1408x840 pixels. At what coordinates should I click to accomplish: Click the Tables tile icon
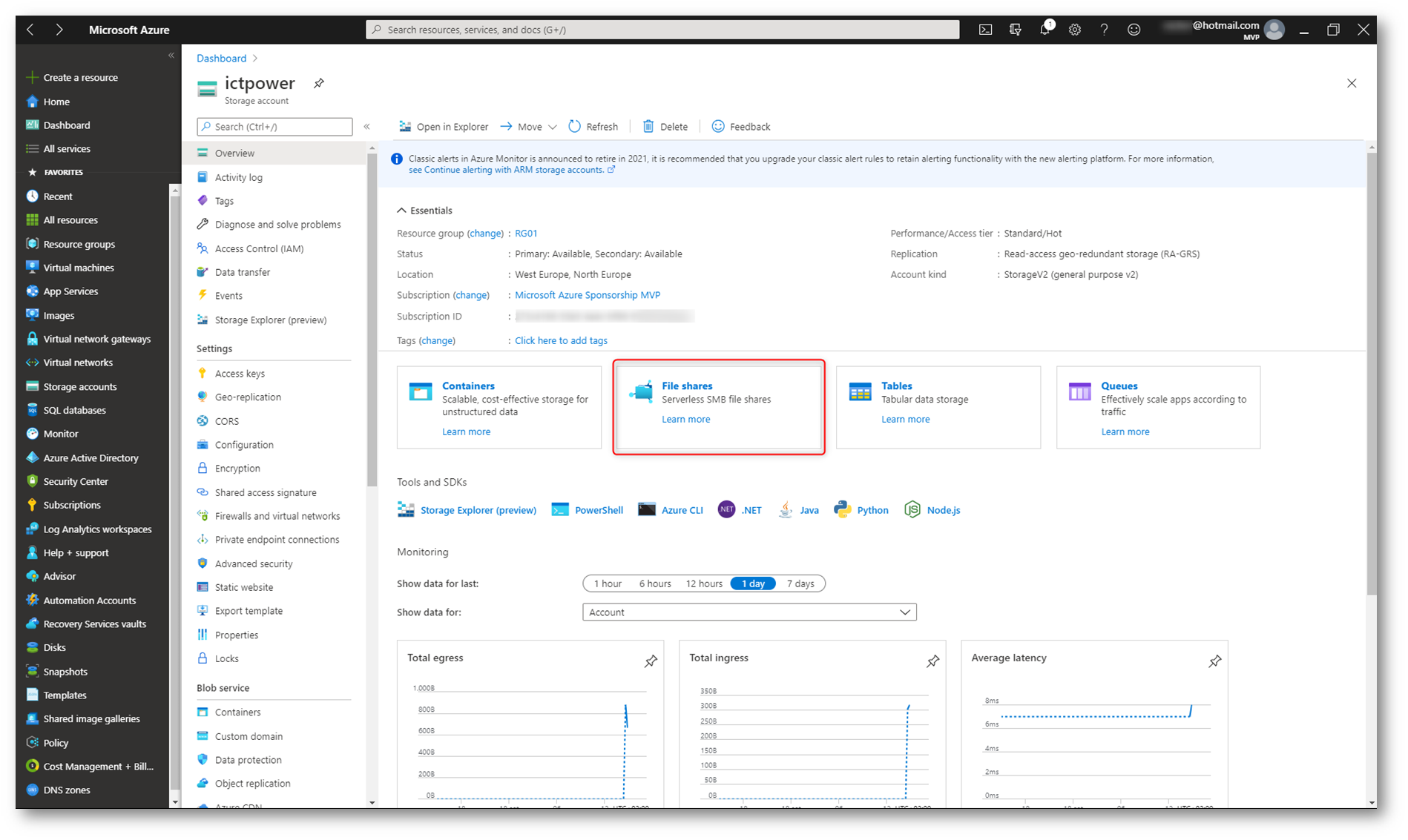coord(860,391)
